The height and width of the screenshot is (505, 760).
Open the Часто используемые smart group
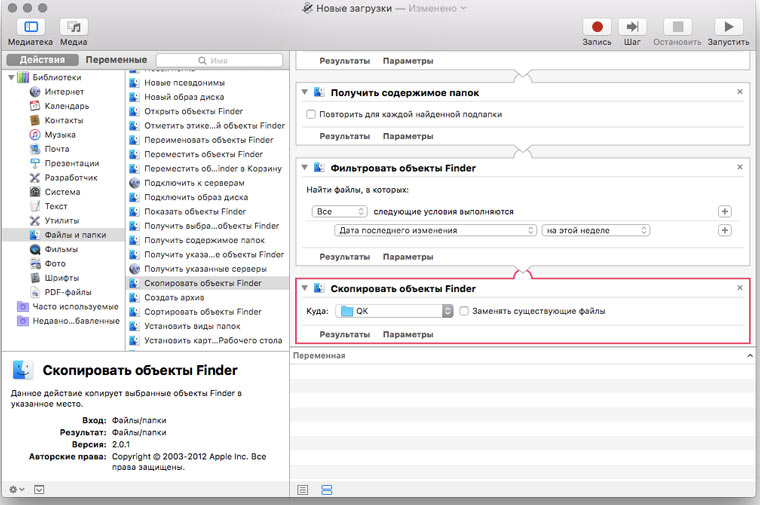point(75,306)
